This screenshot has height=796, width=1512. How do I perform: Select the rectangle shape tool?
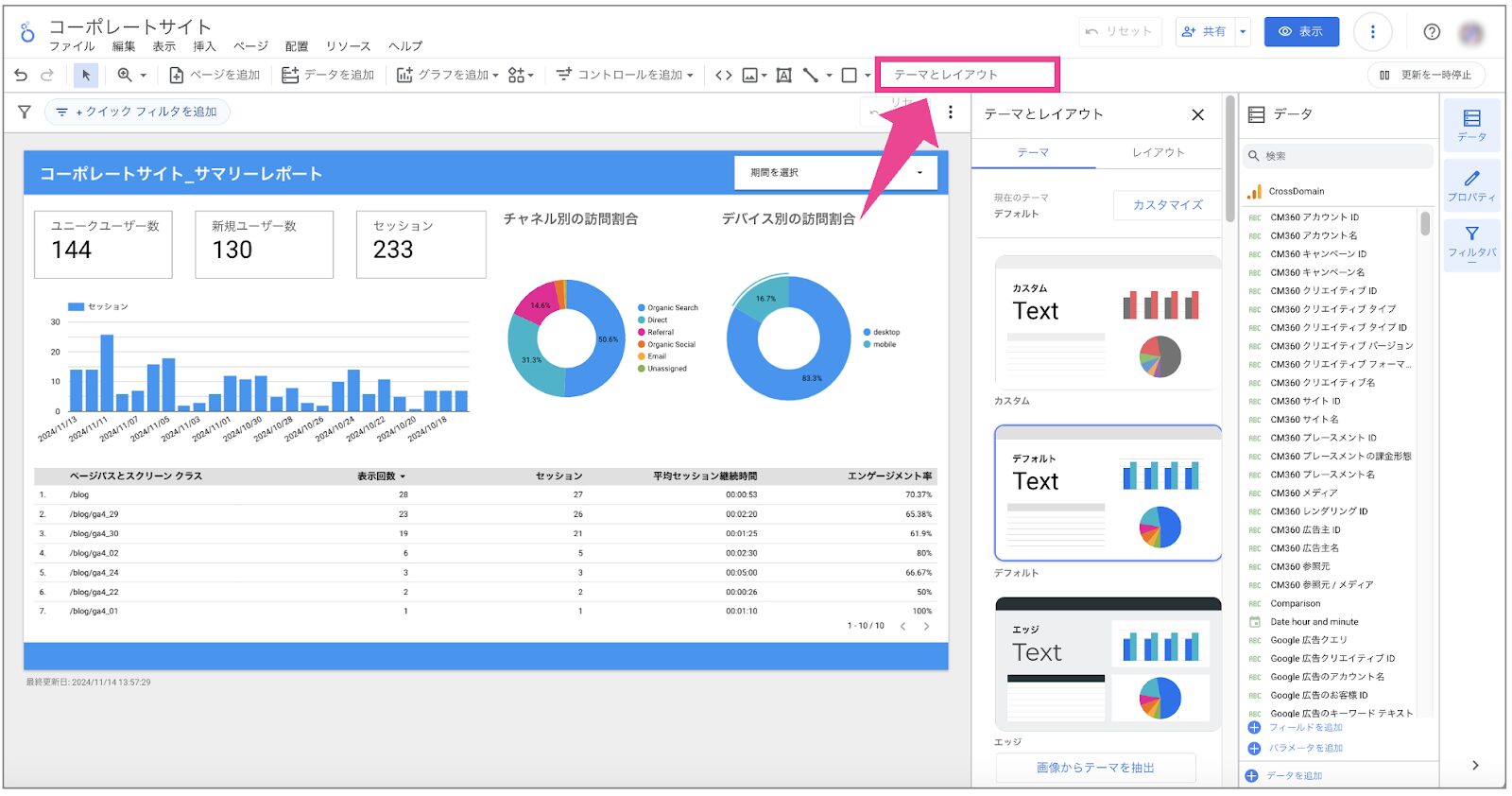(850, 75)
